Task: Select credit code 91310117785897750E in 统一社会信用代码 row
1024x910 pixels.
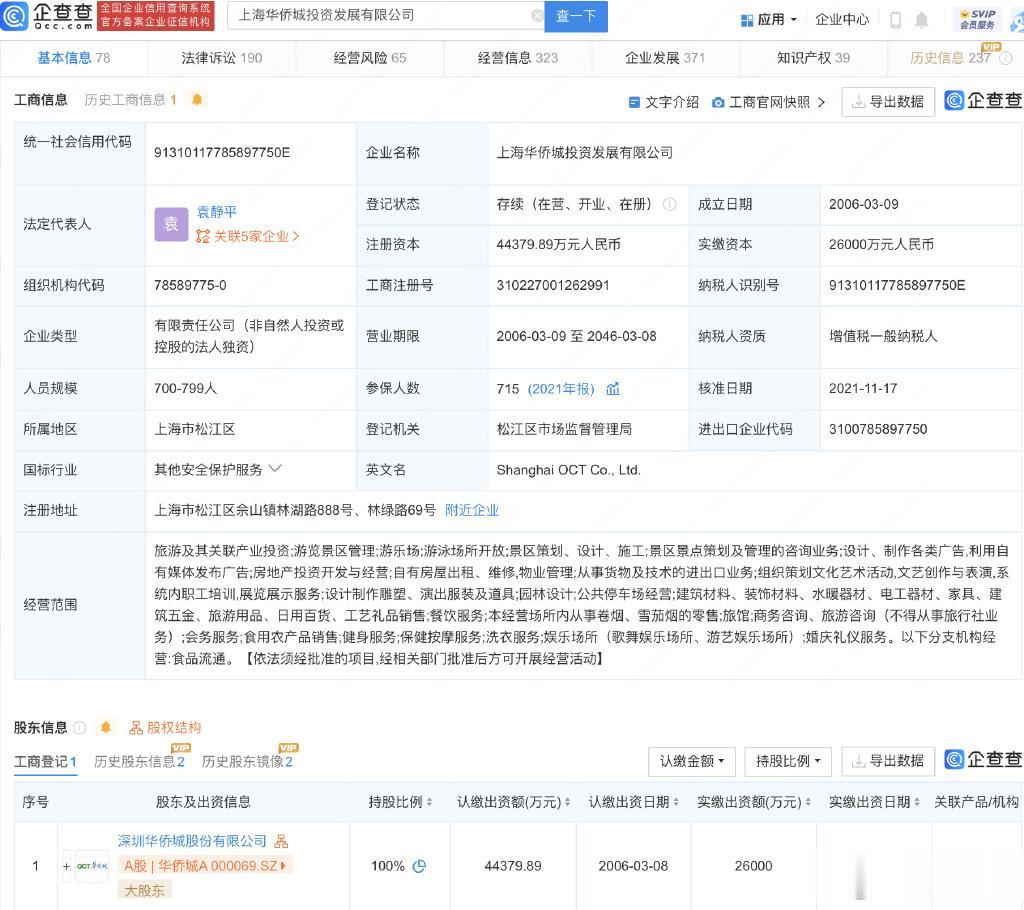Action: [221, 153]
